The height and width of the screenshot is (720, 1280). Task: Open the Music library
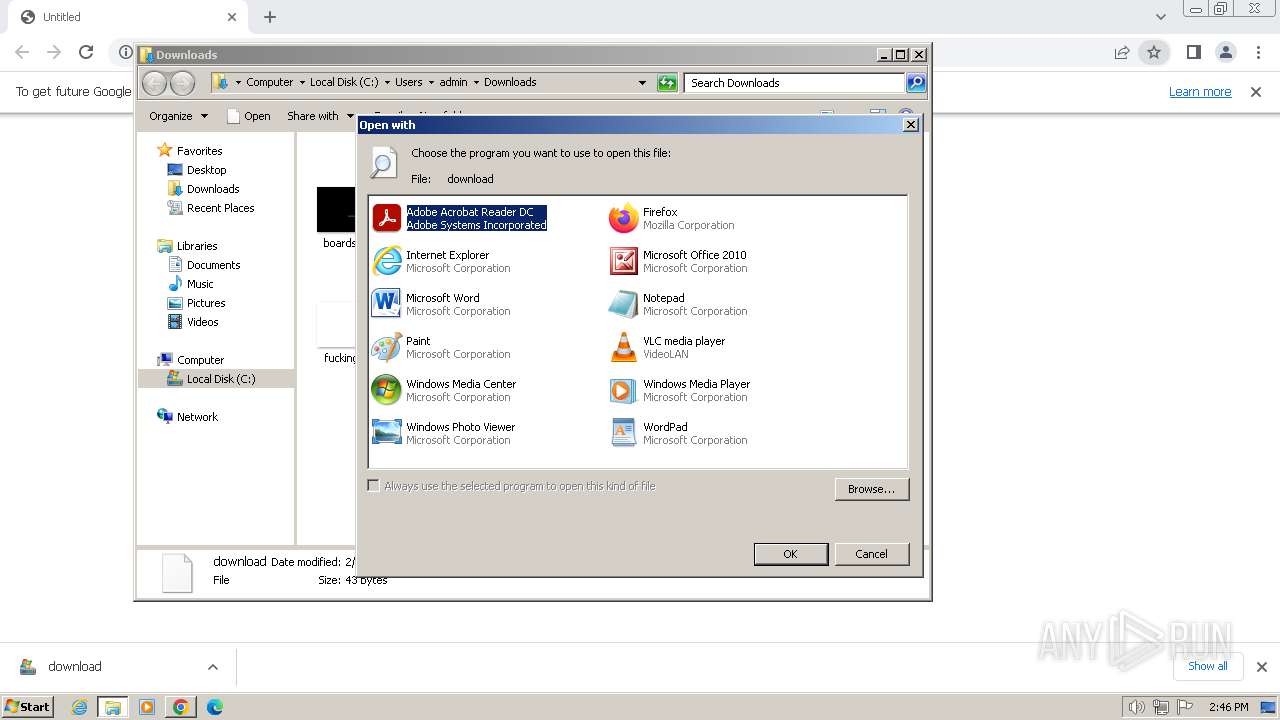click(200, 284)
